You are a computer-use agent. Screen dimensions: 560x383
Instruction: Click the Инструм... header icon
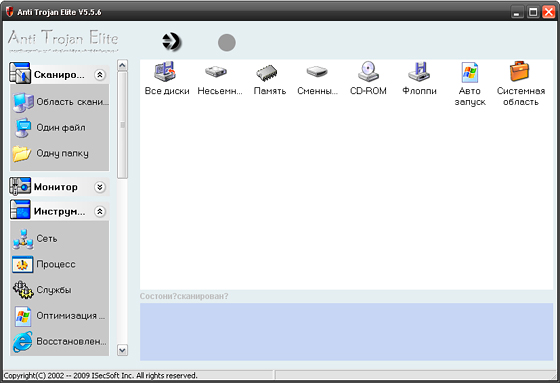[20, 209]
